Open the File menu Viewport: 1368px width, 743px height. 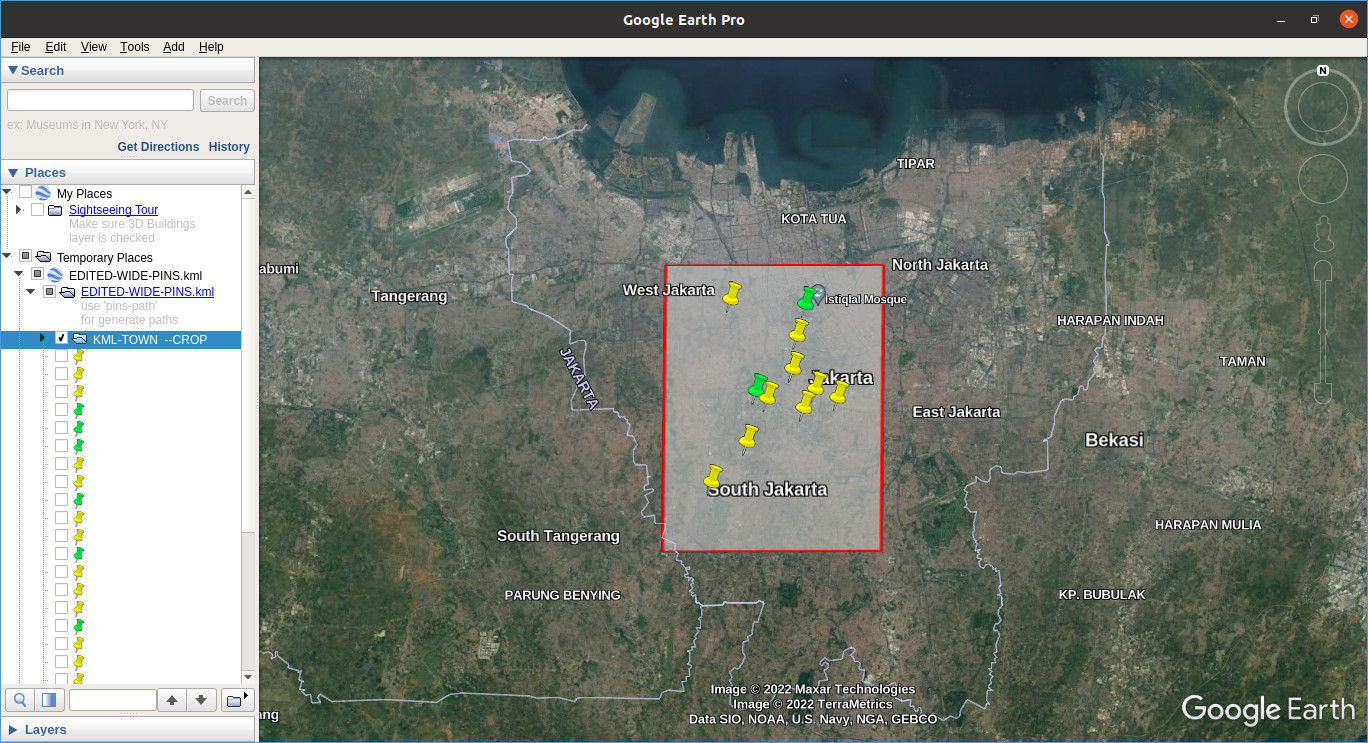20,47
